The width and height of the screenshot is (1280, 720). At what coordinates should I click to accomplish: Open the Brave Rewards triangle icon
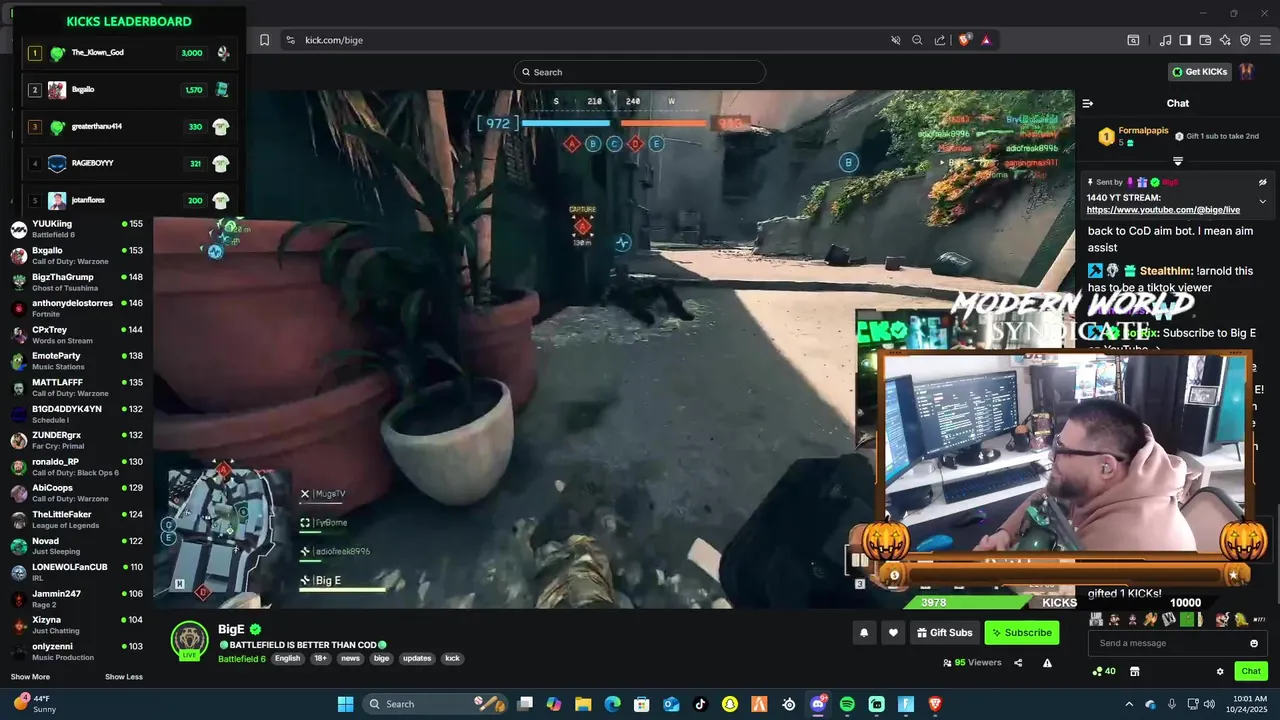[x=986, y=40]
